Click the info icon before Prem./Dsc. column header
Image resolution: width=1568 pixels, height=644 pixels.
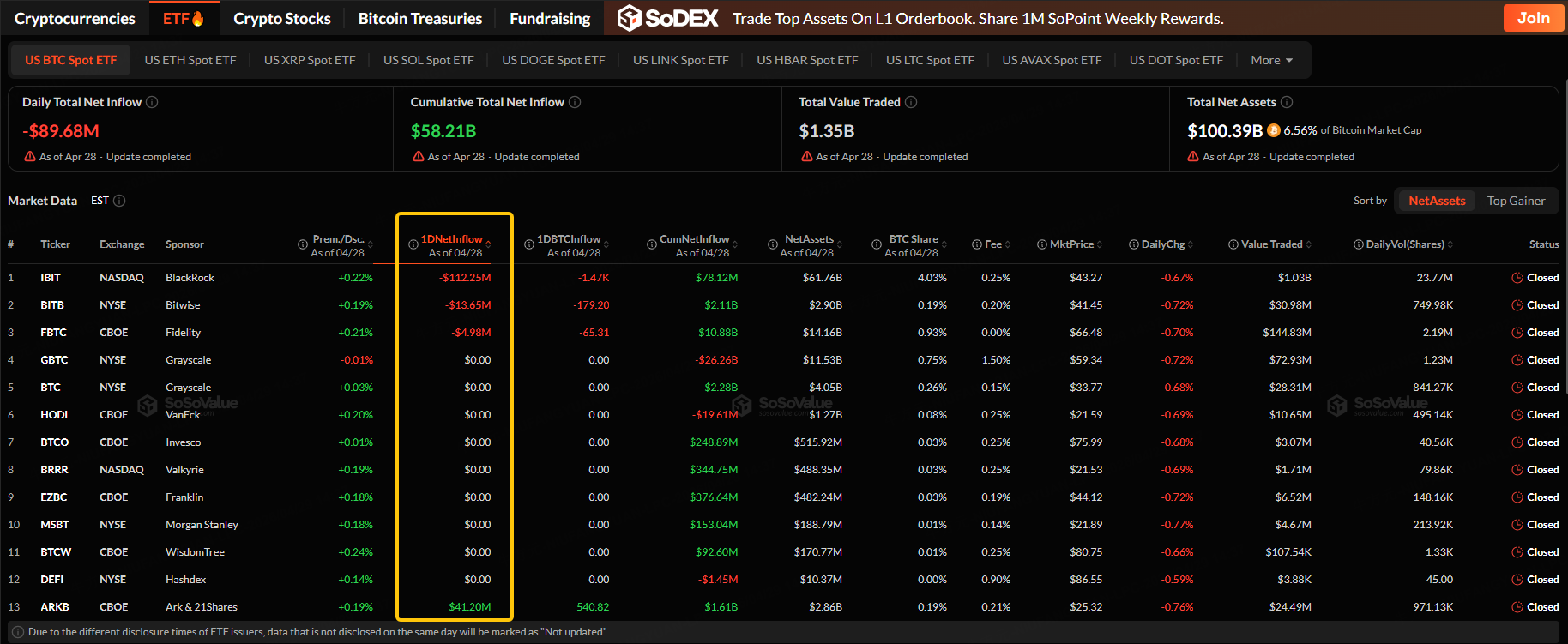tap(303, 244)
